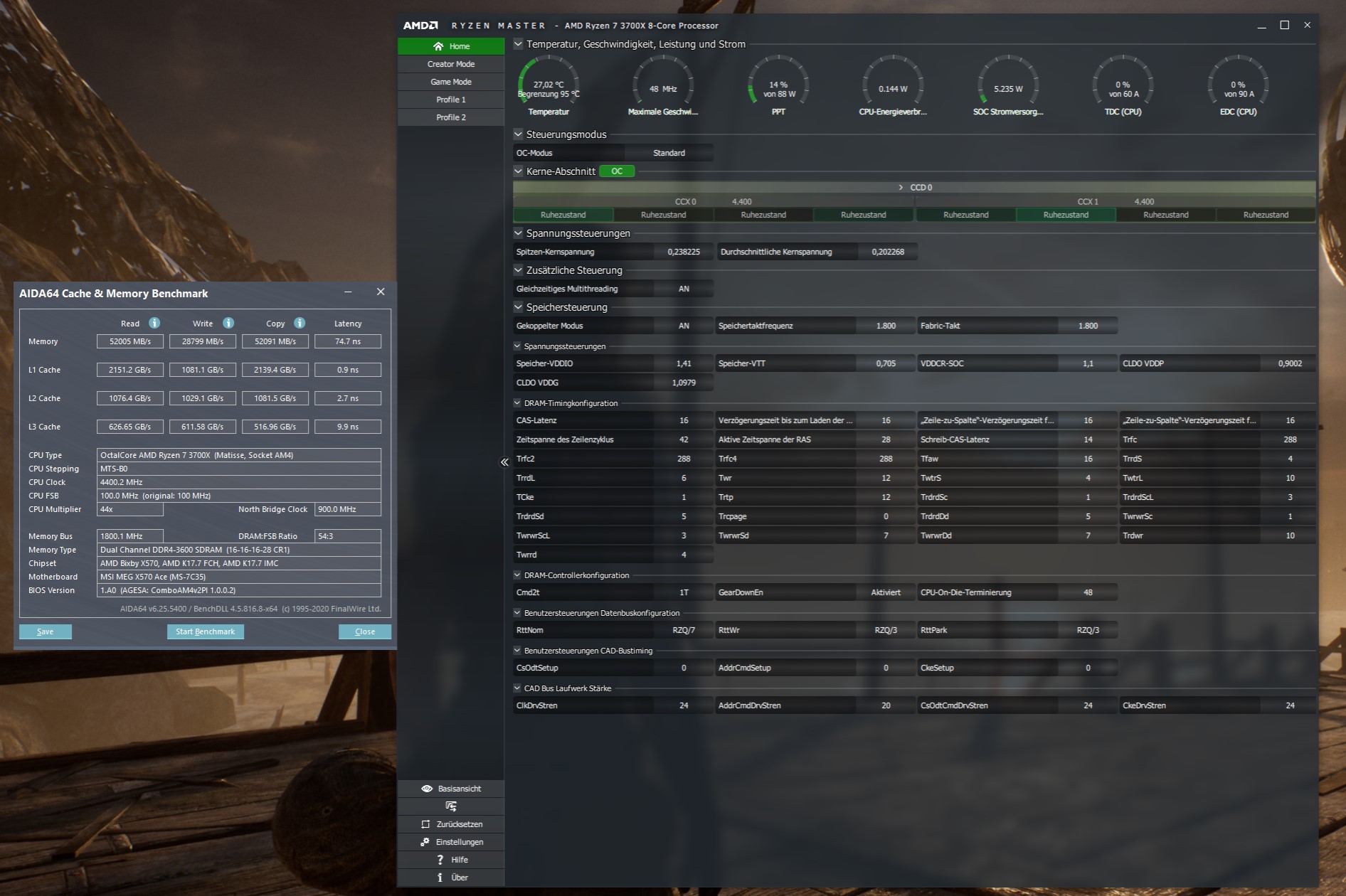Click the reset icon beside Zurücksetzen

click(x=425, y=824)
